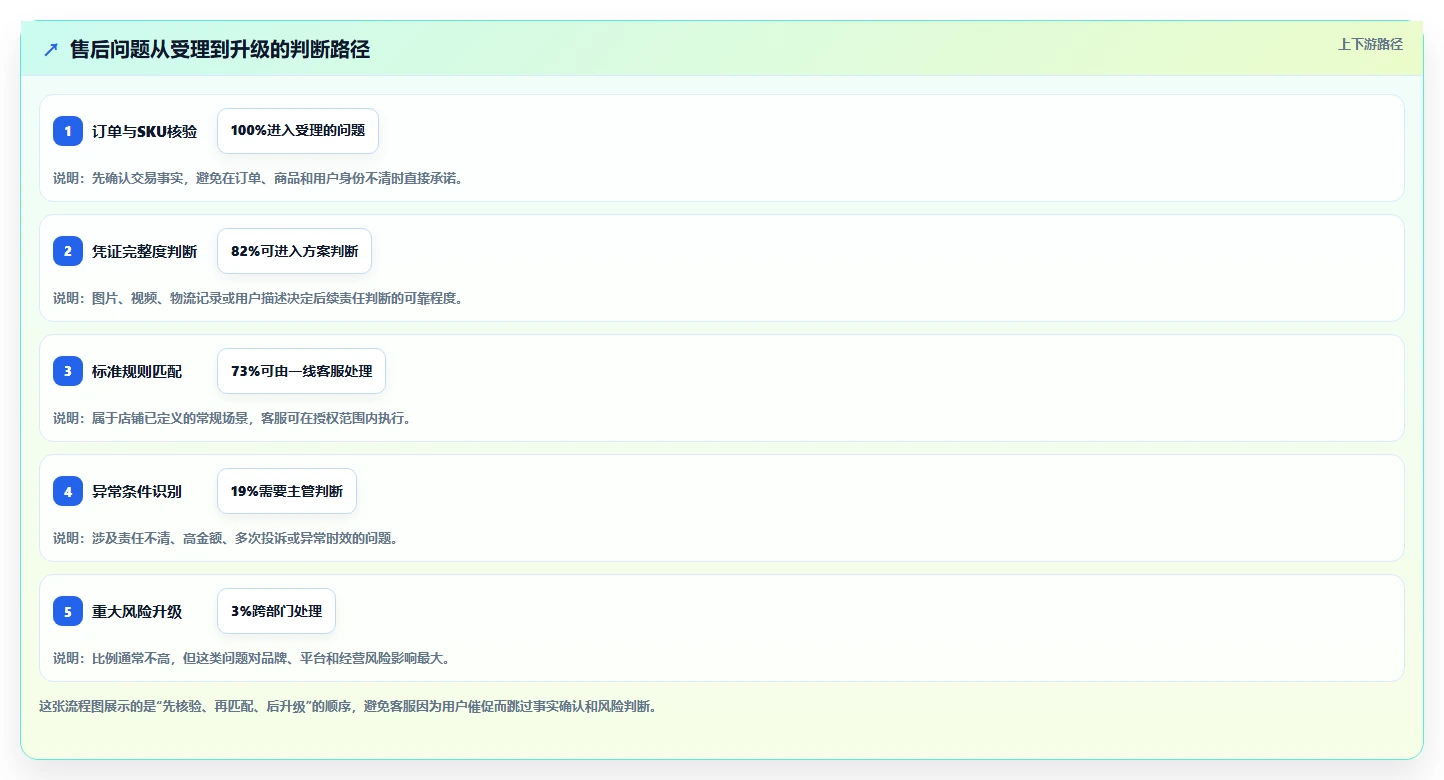Click the 73%可由一线客服处理 pill
Viewport: 1444px width, 780px height.
click(x=301, y=371)
